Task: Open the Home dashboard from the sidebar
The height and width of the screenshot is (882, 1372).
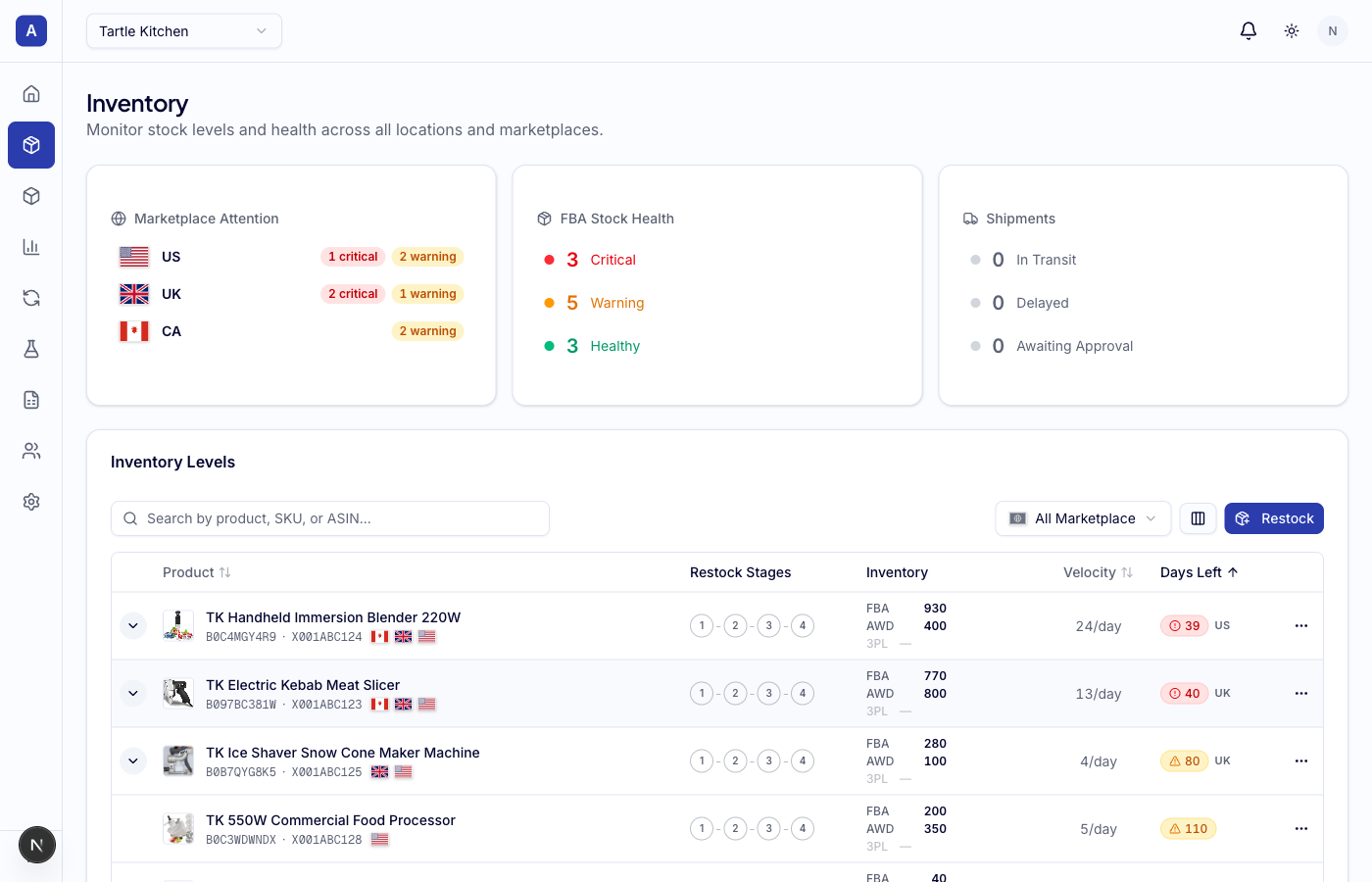Action: point(30,93)
